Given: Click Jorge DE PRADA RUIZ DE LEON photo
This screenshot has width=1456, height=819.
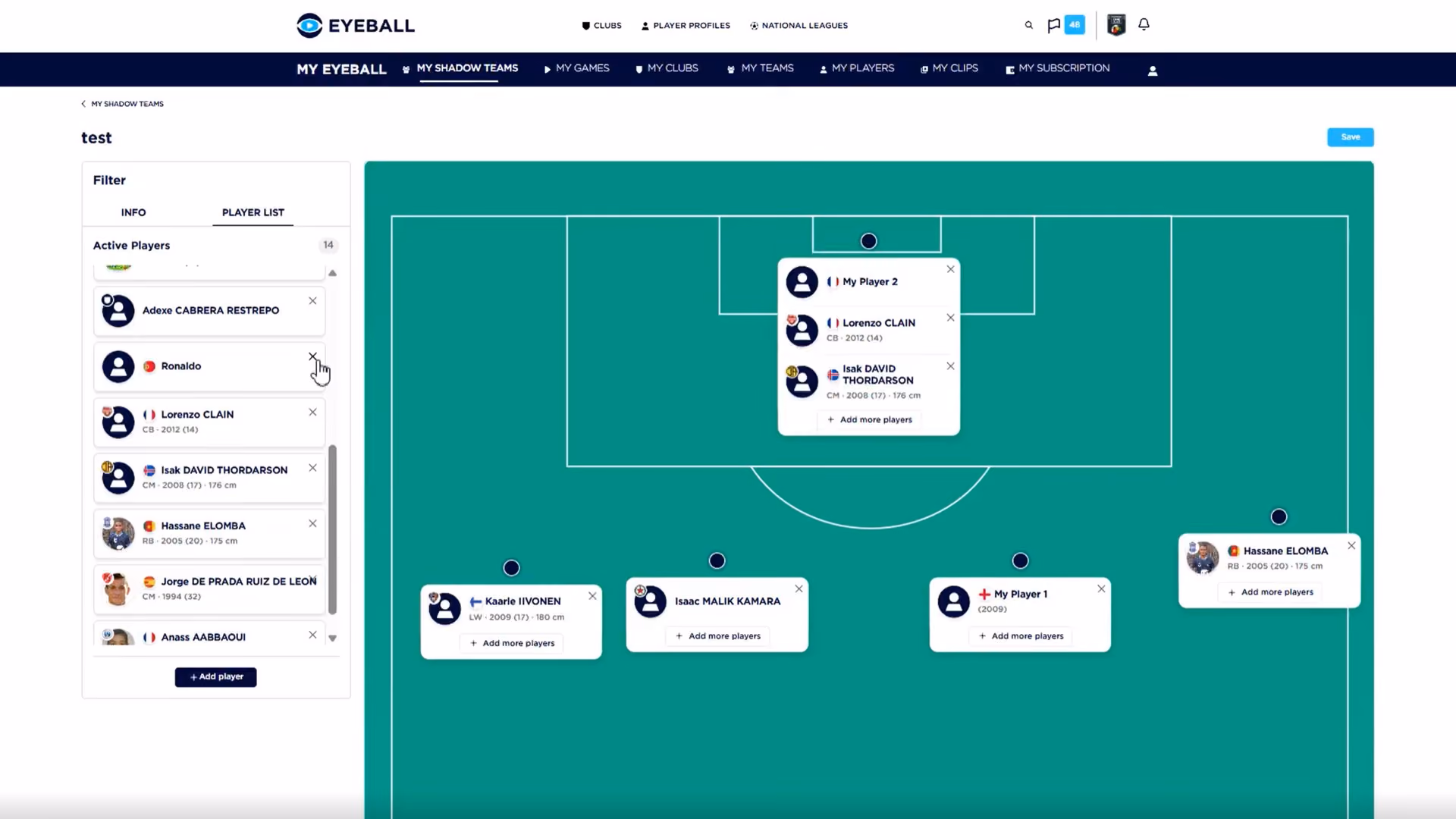Looking at the screenshot, I should pyautogui.click(x=118, y=589).
